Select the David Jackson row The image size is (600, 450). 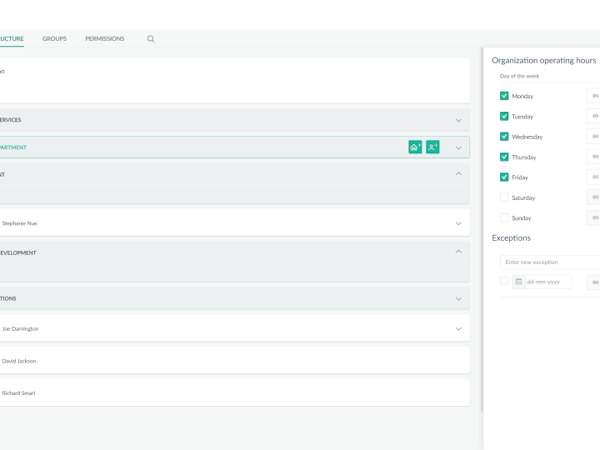(235, 360)
